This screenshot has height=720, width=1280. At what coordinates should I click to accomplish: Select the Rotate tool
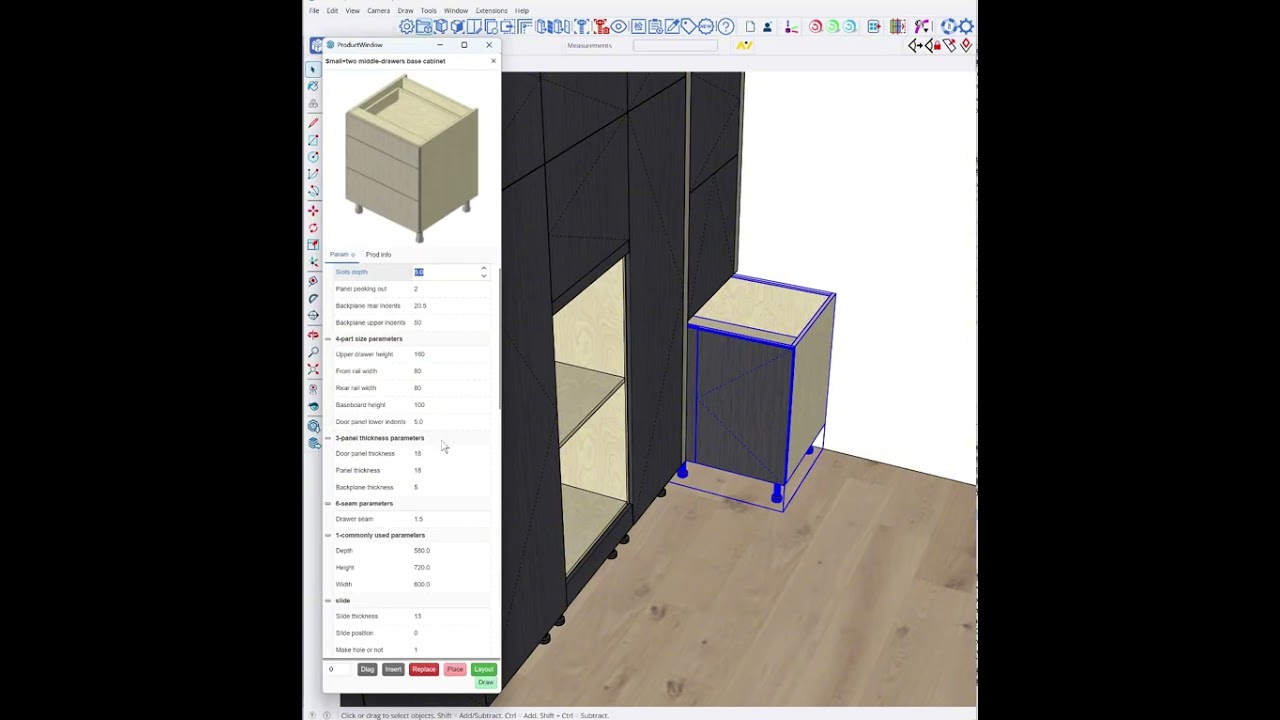click(x=313, y=228)
